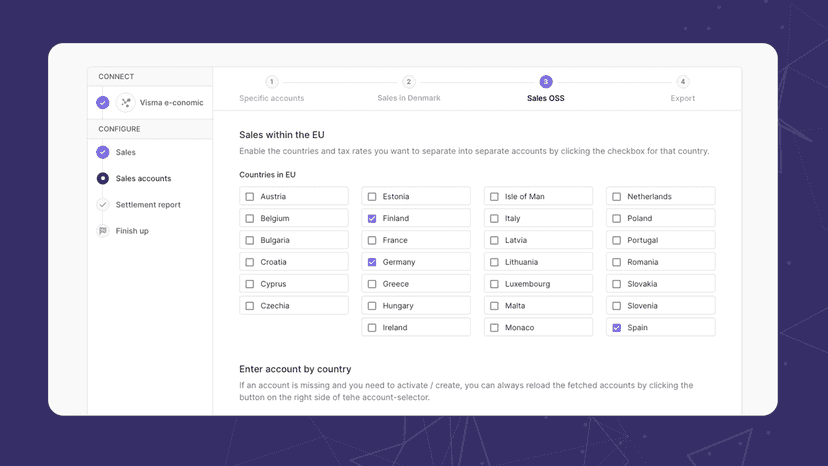Open the Specific accounts step label

click(271, 98)
